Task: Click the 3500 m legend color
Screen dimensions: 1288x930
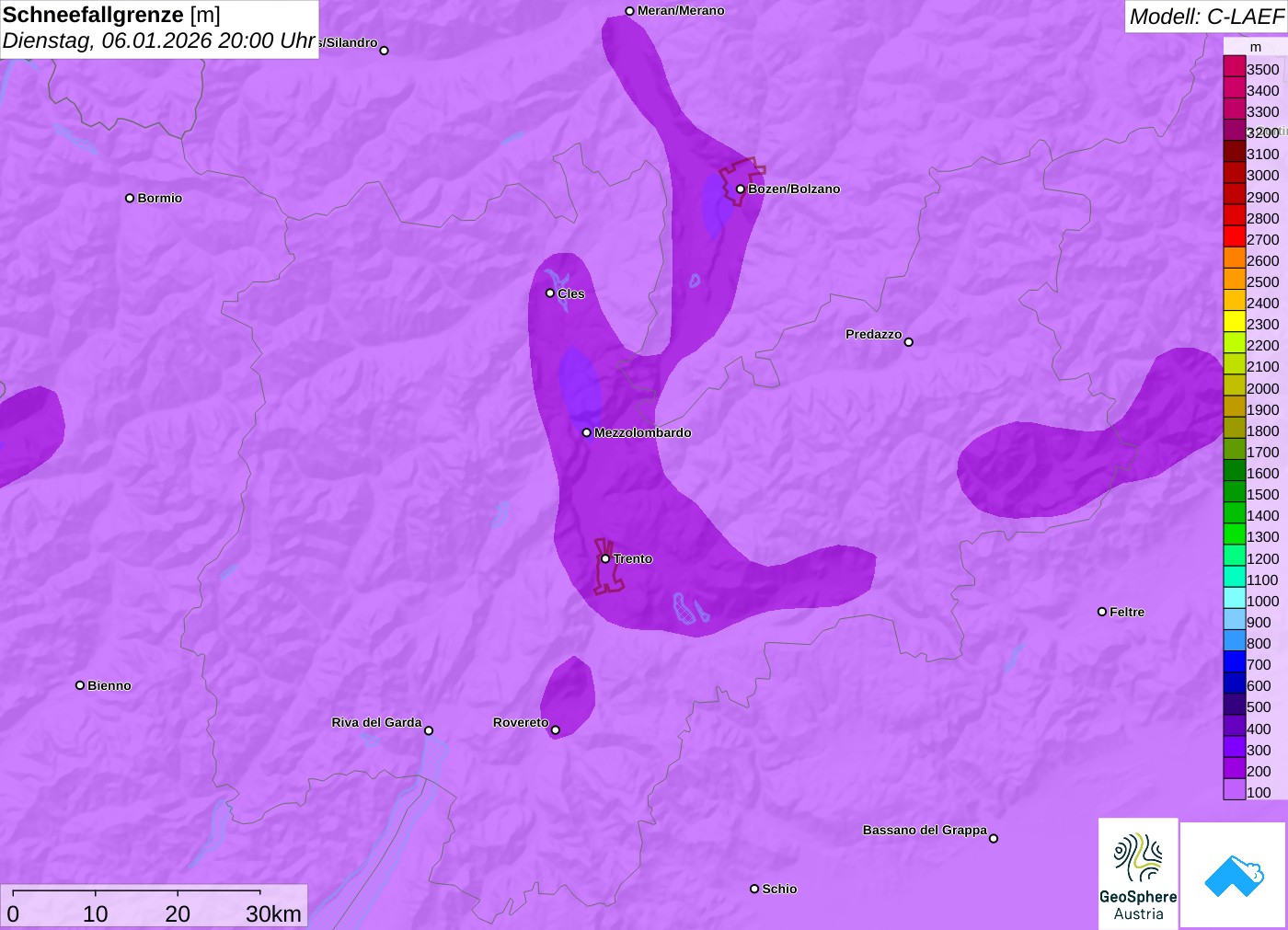Action: [1234, 66]
